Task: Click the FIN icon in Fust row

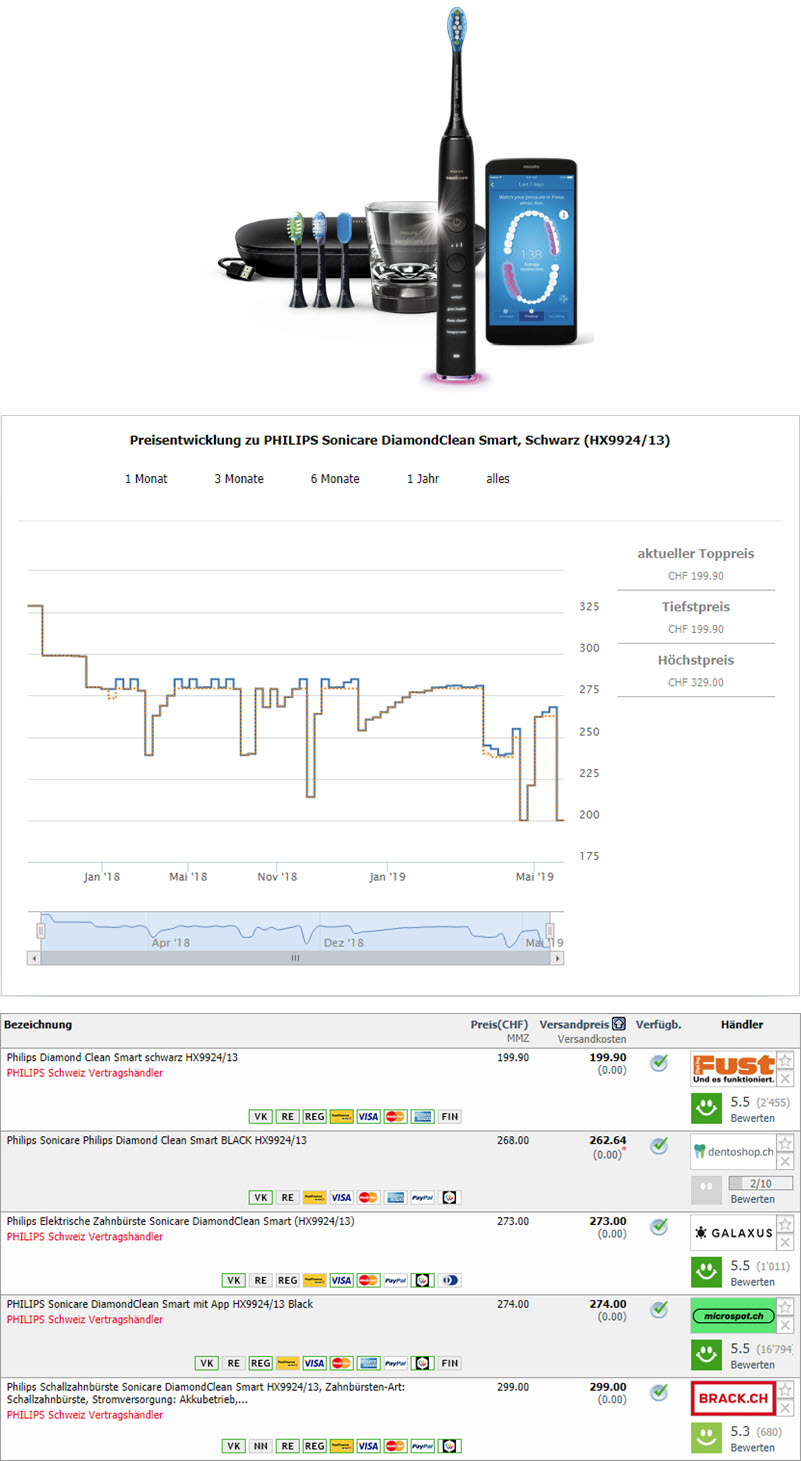Action: 449,1116
